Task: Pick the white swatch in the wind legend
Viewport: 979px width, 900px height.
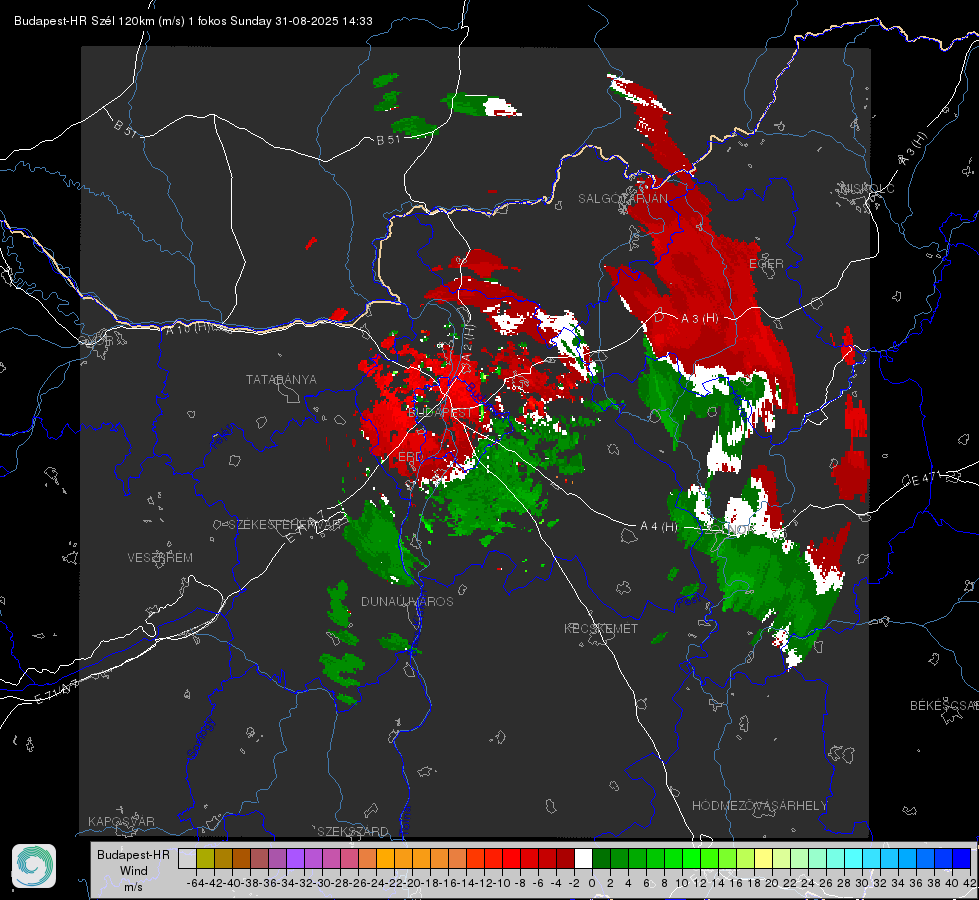Action: [583, 858]
